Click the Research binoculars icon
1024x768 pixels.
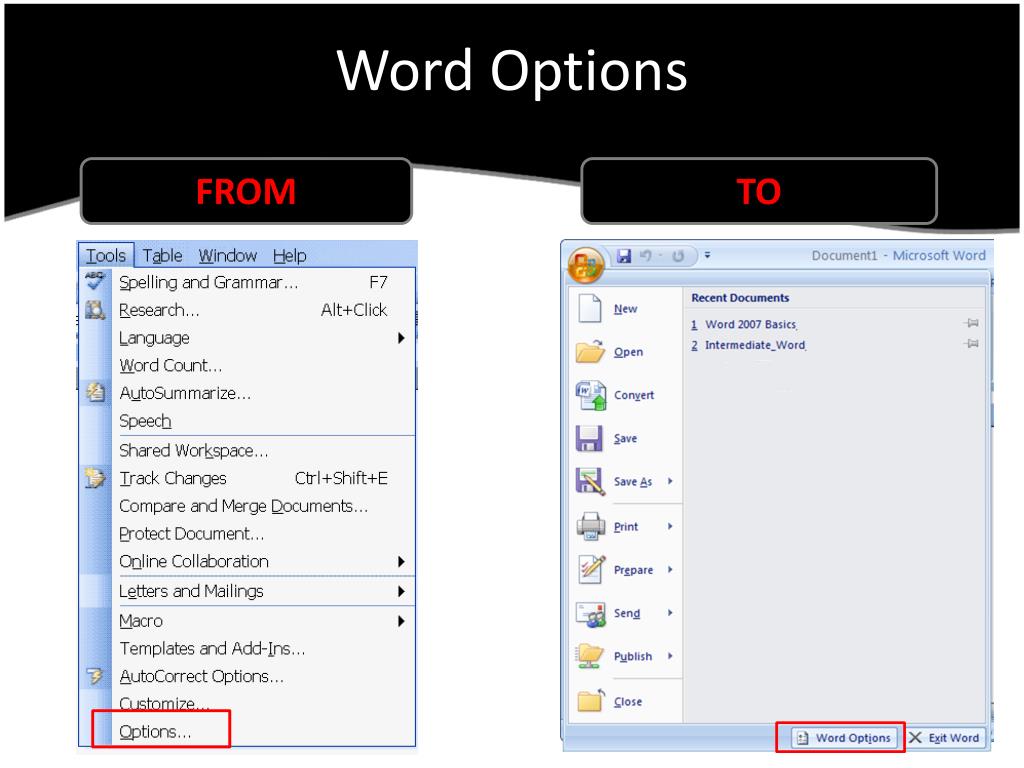(x=95, y=310)
